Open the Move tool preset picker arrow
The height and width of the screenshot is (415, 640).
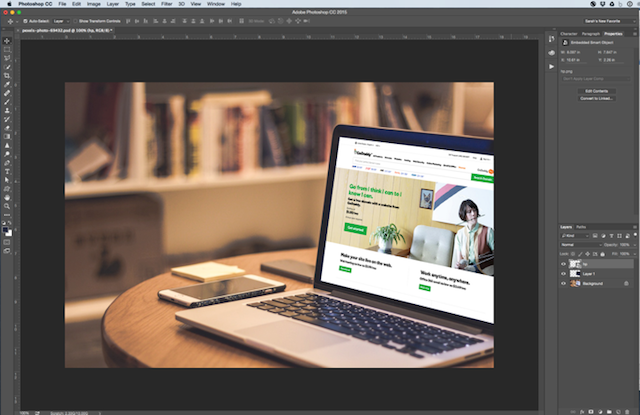pos(17,21)
